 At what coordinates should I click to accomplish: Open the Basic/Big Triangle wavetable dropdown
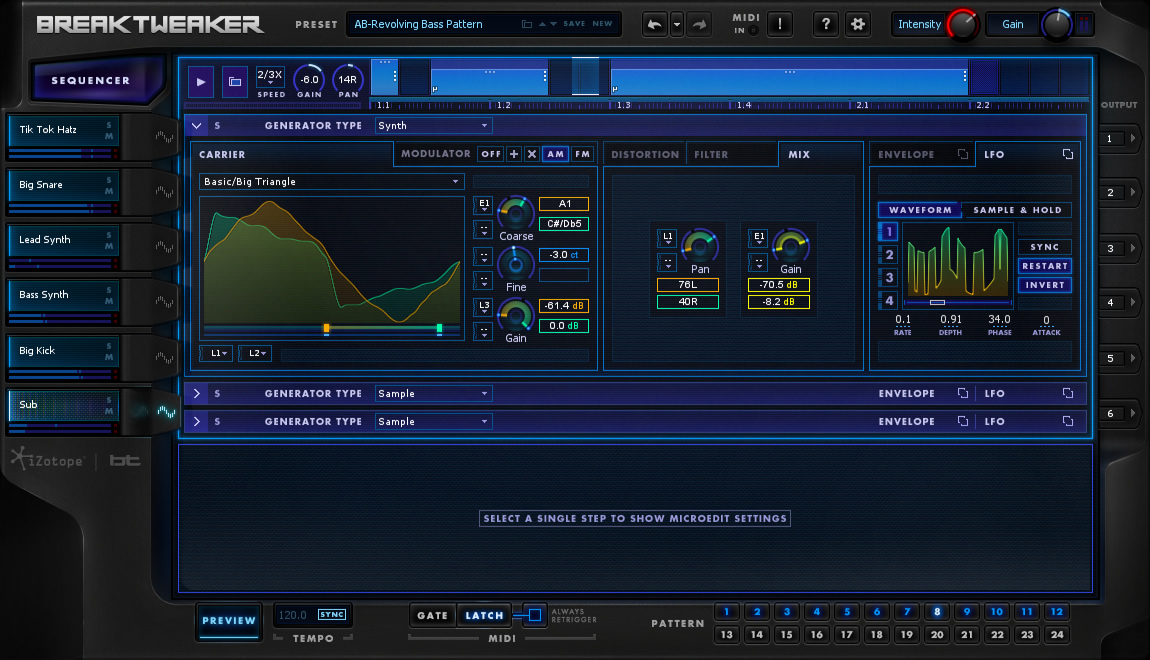(332, 182)
